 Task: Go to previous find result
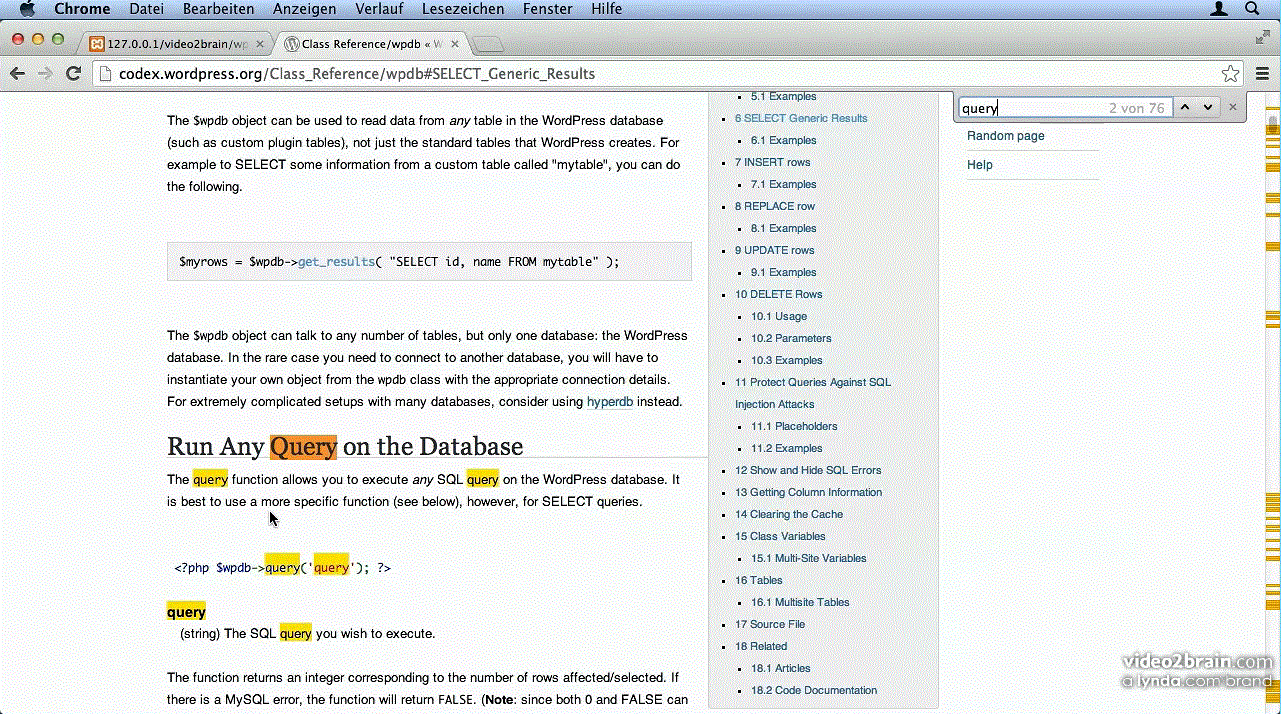(x=1185, y=107)
